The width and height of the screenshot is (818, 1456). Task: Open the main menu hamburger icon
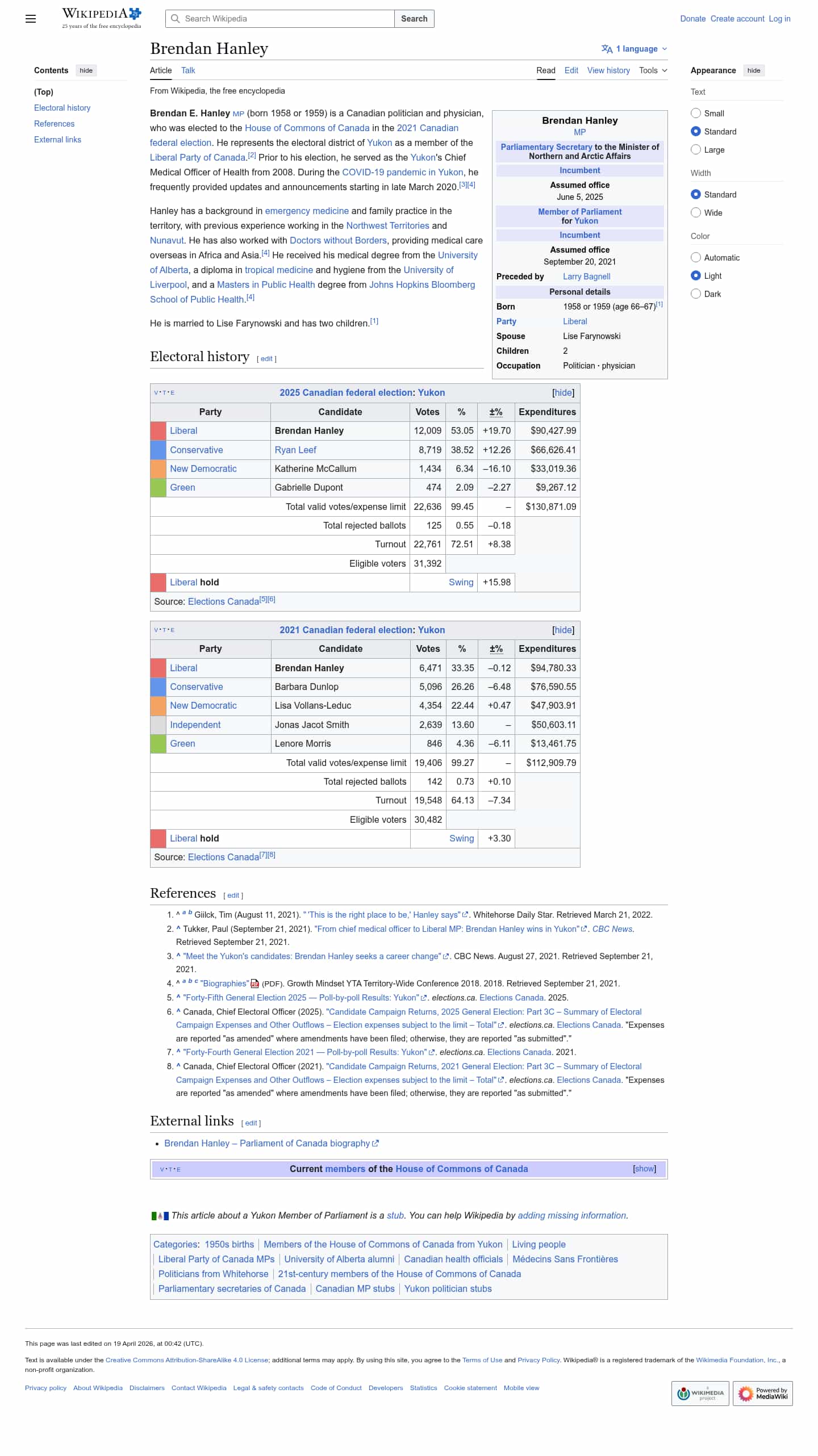[31, 19]
